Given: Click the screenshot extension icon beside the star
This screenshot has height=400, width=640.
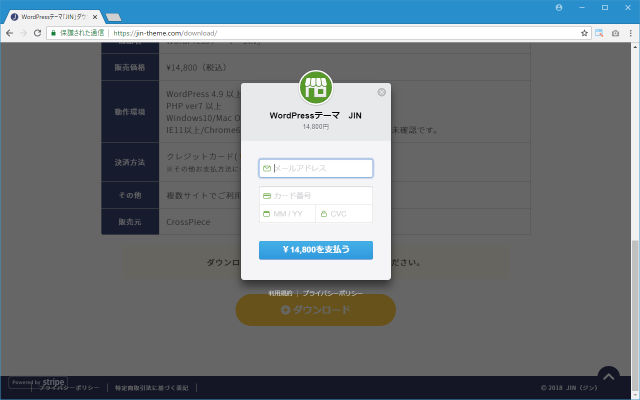Looking at the screenshot, I should pyautogui.click(x=599, y=33).
